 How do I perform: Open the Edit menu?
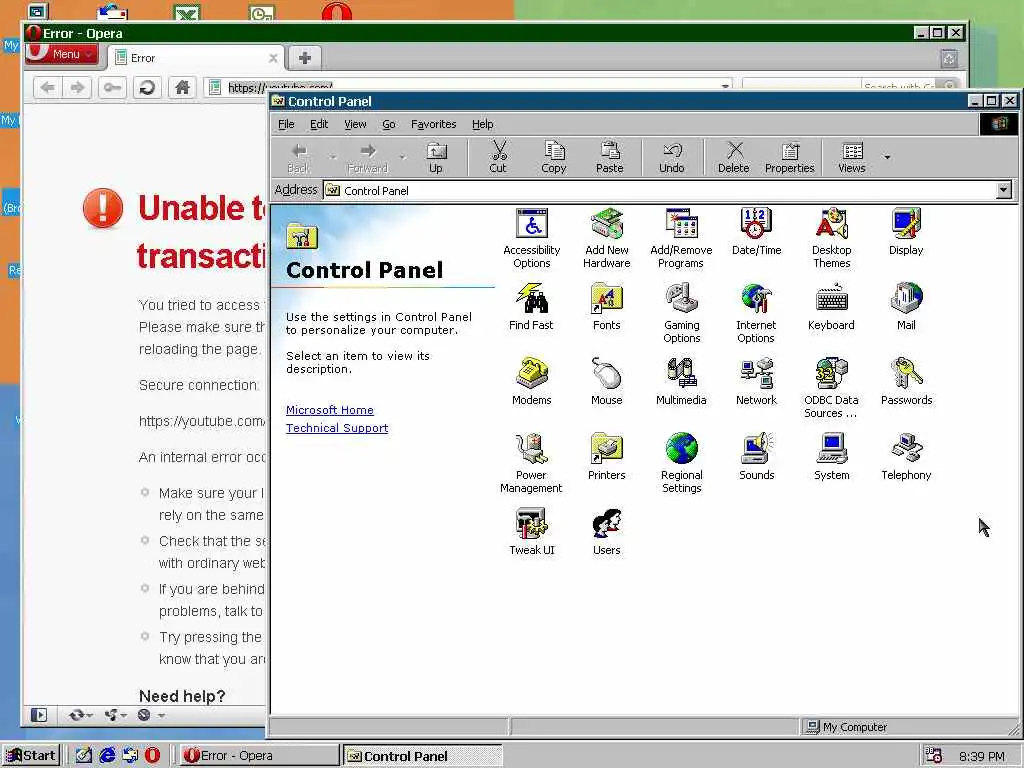tap(319, 124)
